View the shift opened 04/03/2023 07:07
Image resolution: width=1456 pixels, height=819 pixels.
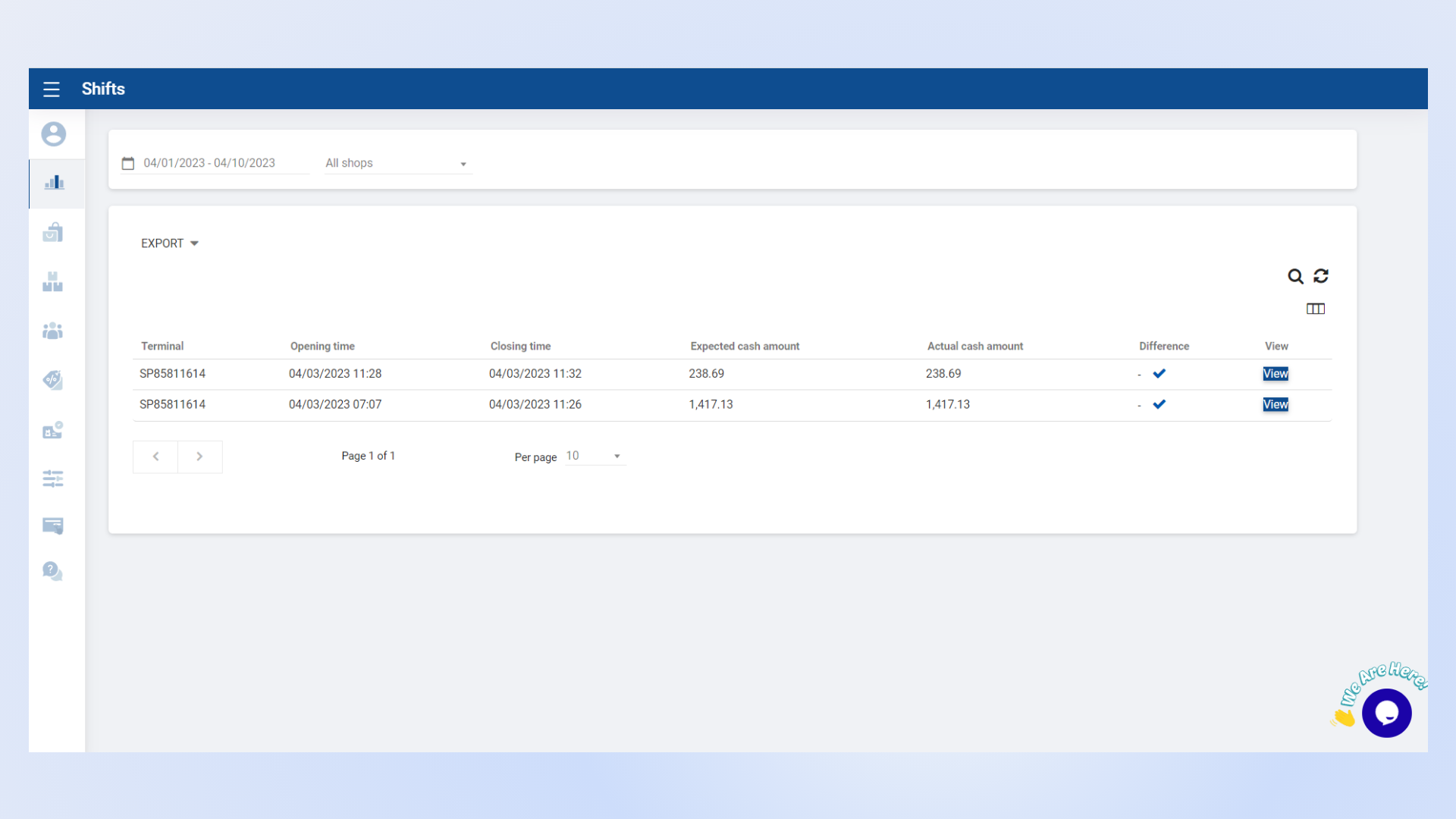point(1276,405)
